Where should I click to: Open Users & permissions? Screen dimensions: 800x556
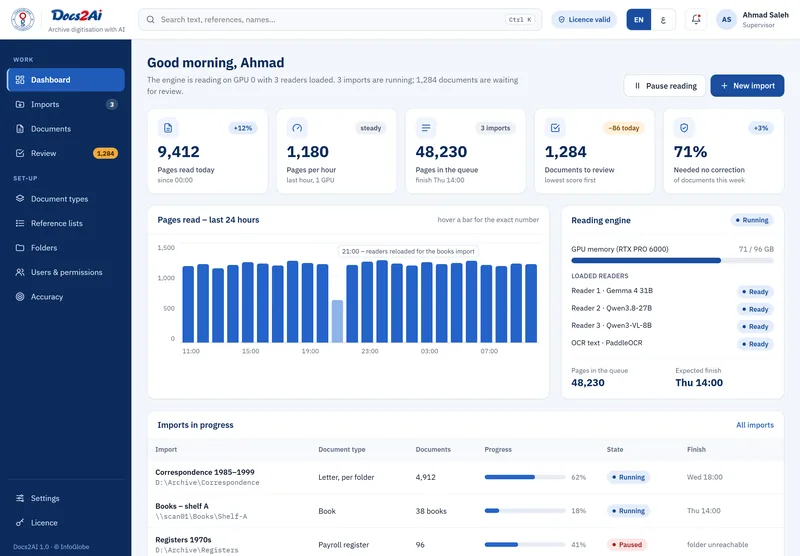66,272
